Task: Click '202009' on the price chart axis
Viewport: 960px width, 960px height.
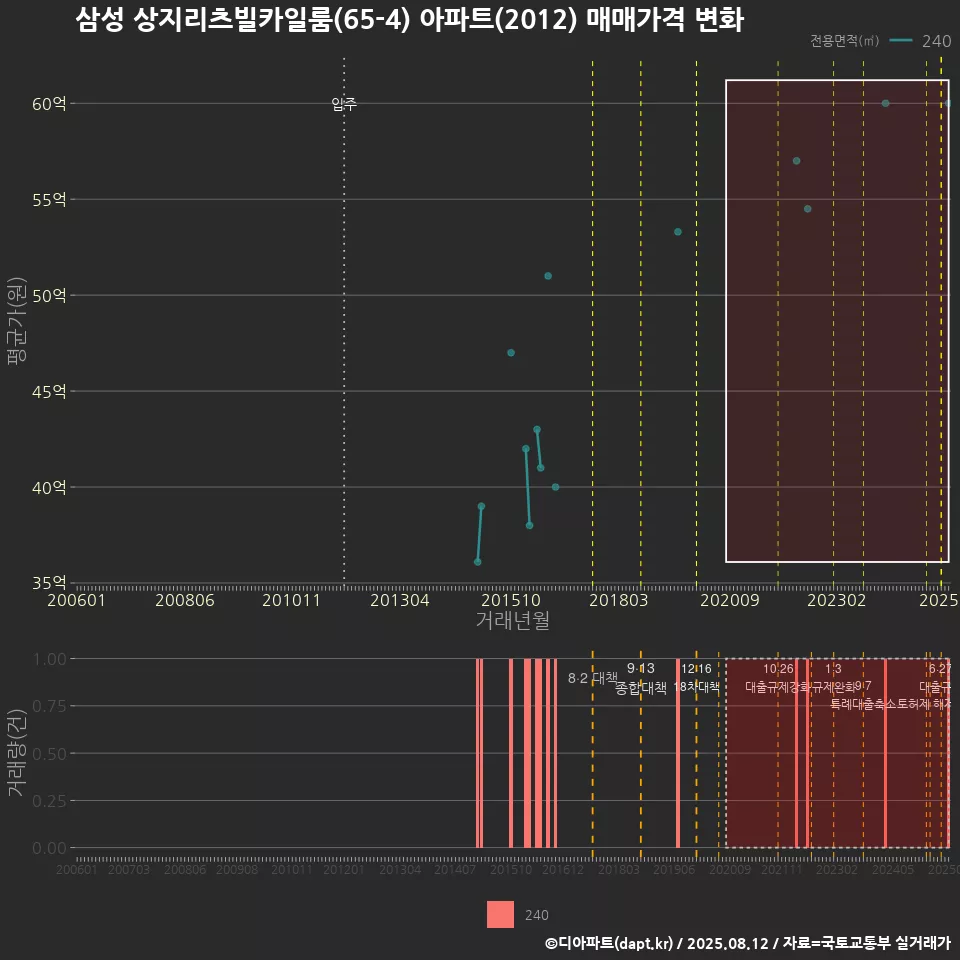Action: (x=729, y=600)
